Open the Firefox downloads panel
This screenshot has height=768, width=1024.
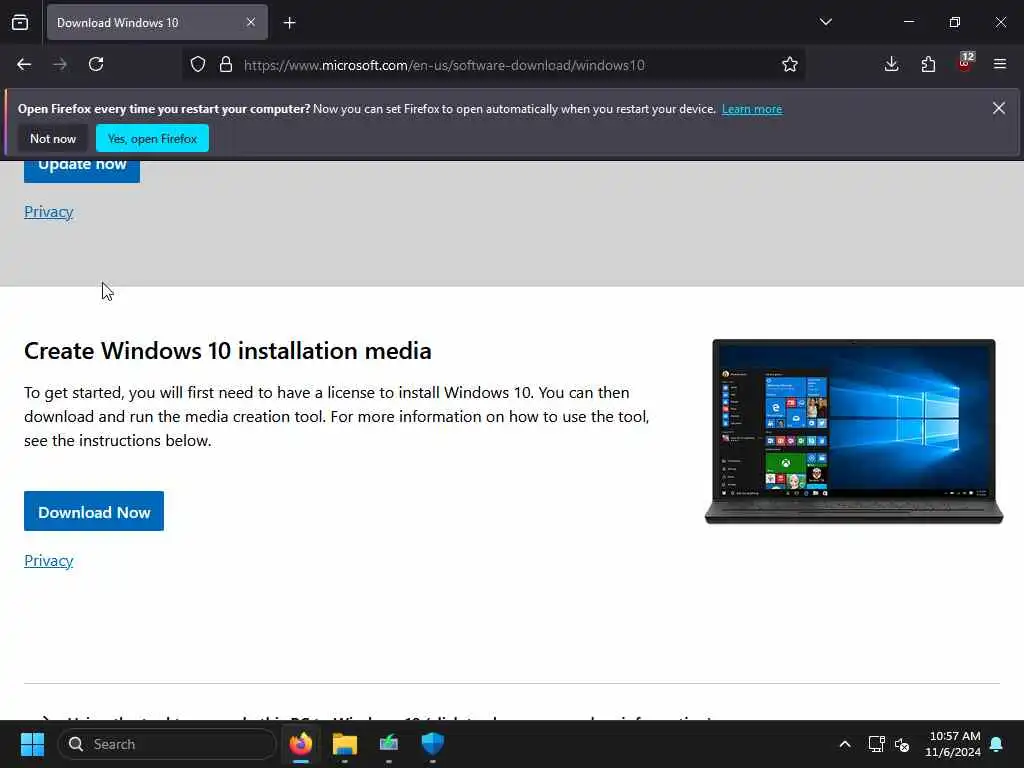pyautogui.click(x=891, y=65)
